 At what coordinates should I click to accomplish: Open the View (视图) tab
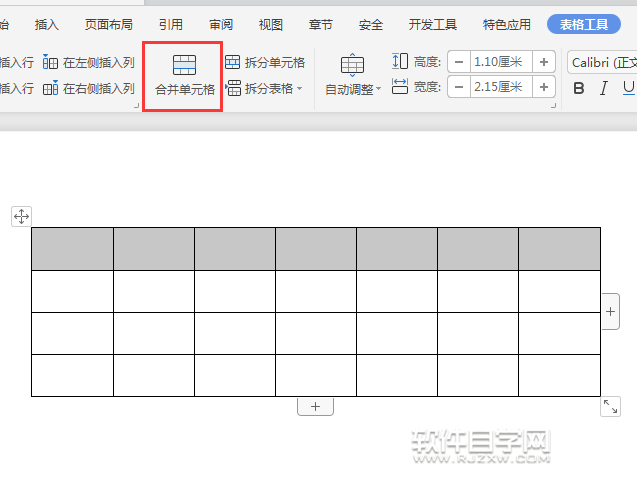click(271, 25)
